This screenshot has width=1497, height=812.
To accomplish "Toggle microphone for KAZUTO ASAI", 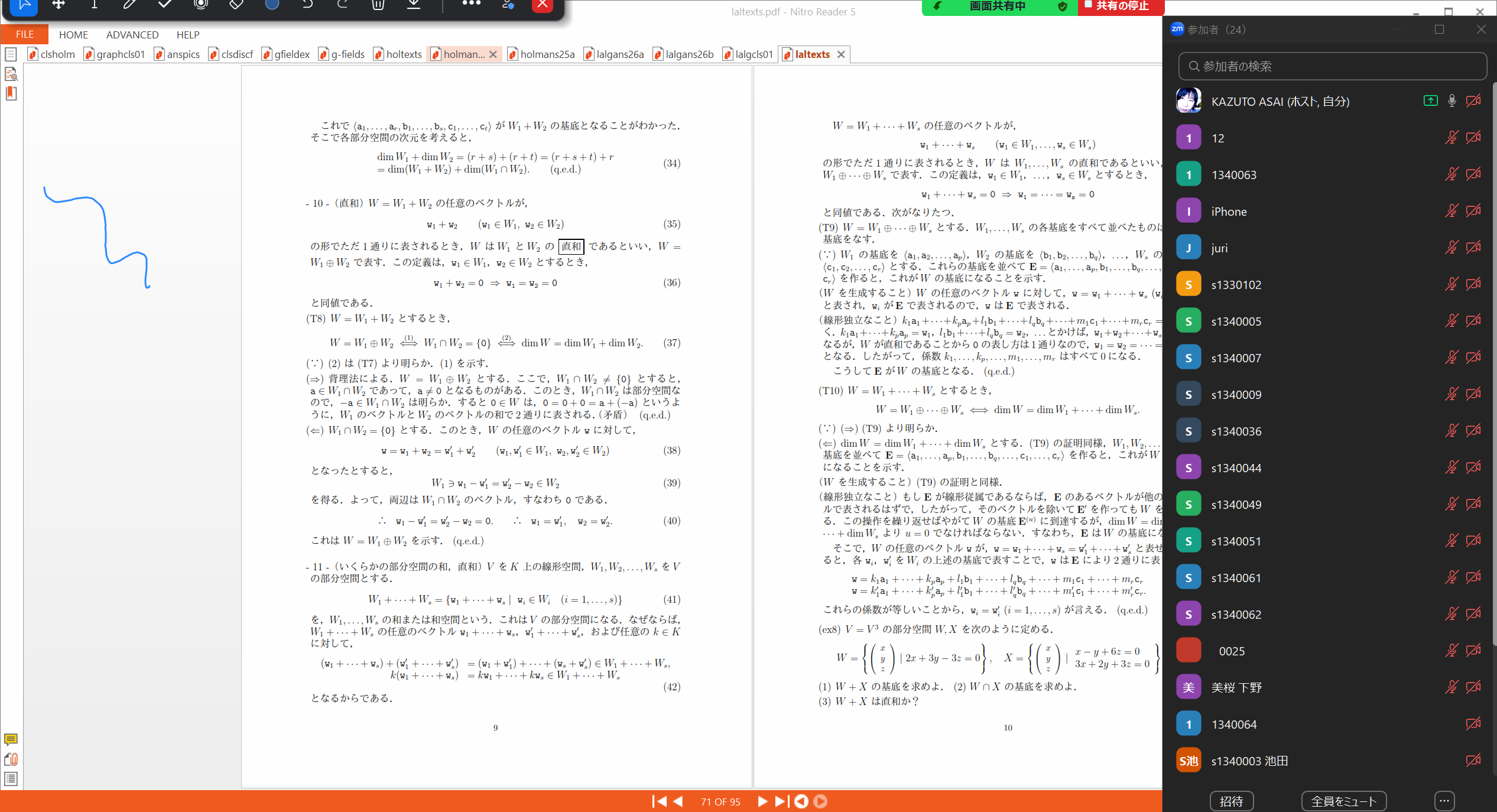I will (1452, 101).
